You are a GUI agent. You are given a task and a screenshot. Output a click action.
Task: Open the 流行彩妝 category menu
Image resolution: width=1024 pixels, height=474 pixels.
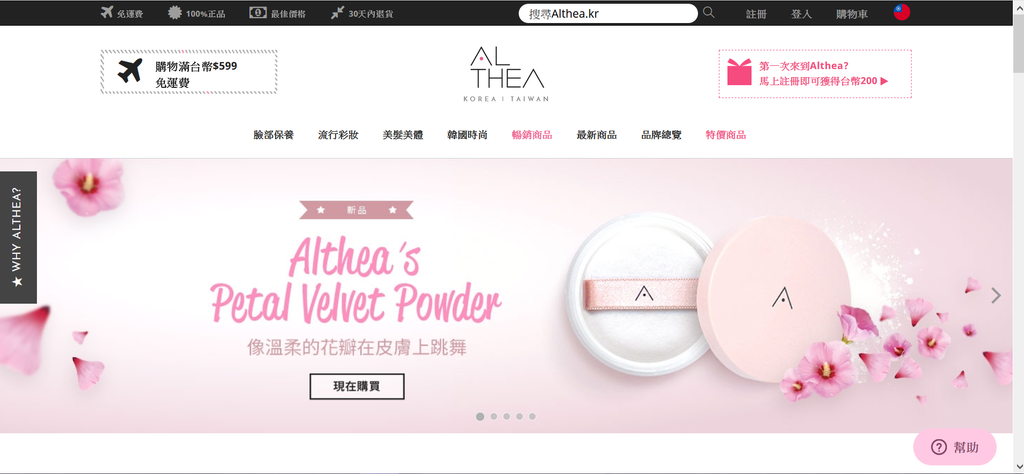[x=338, y=135]
